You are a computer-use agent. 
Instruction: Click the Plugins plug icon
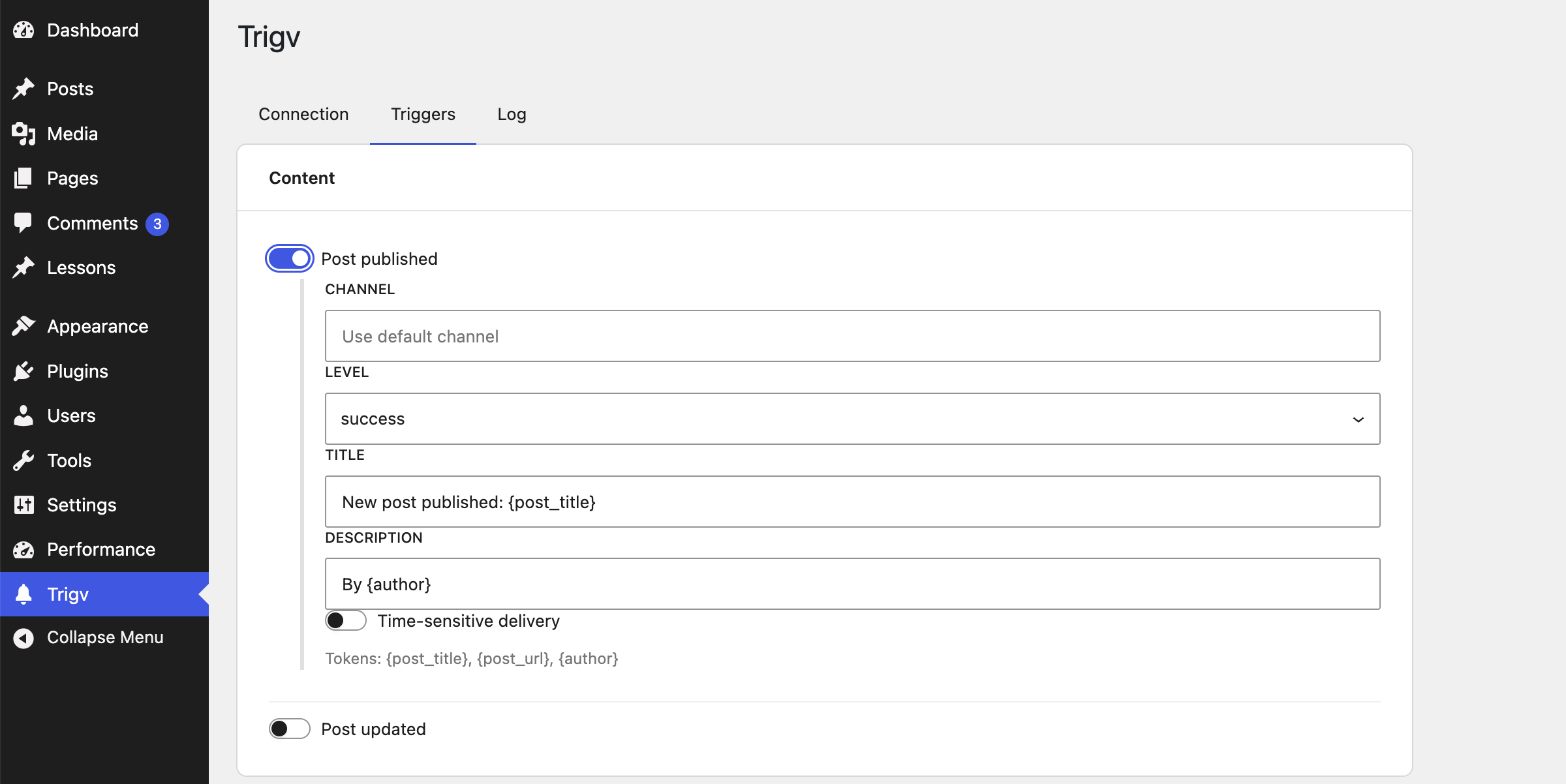coord(23,371)
